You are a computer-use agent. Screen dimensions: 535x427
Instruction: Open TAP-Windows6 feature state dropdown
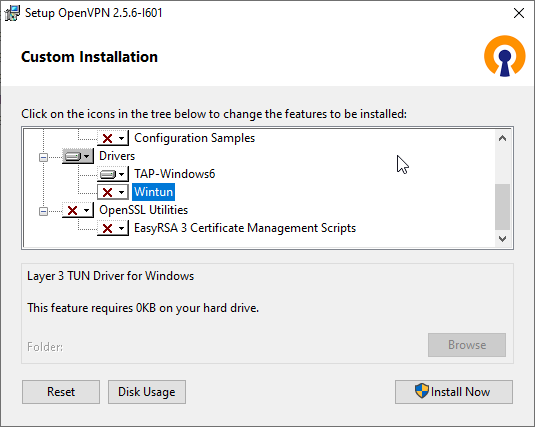(x=113, y=174)
